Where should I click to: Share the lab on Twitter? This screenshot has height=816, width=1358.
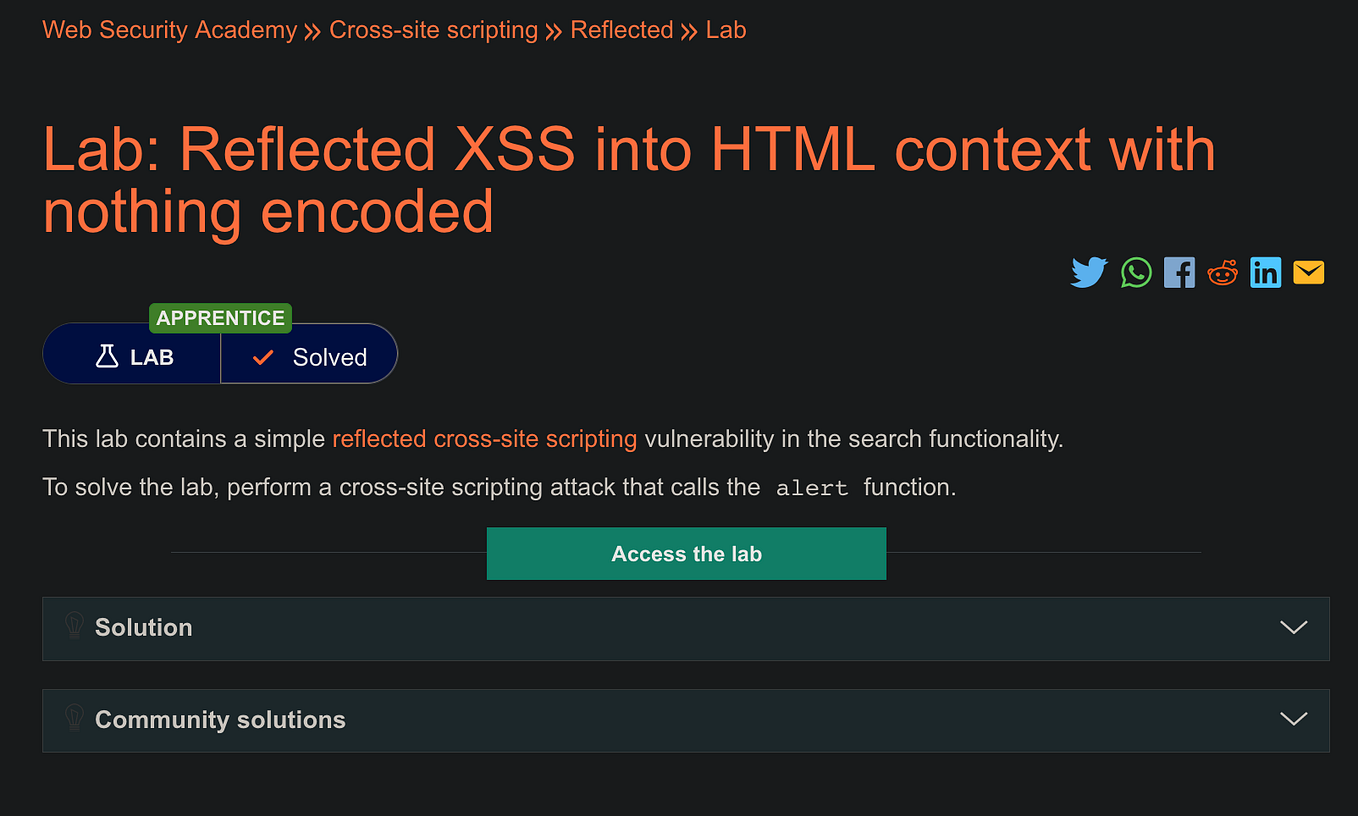click(1089, 272)
